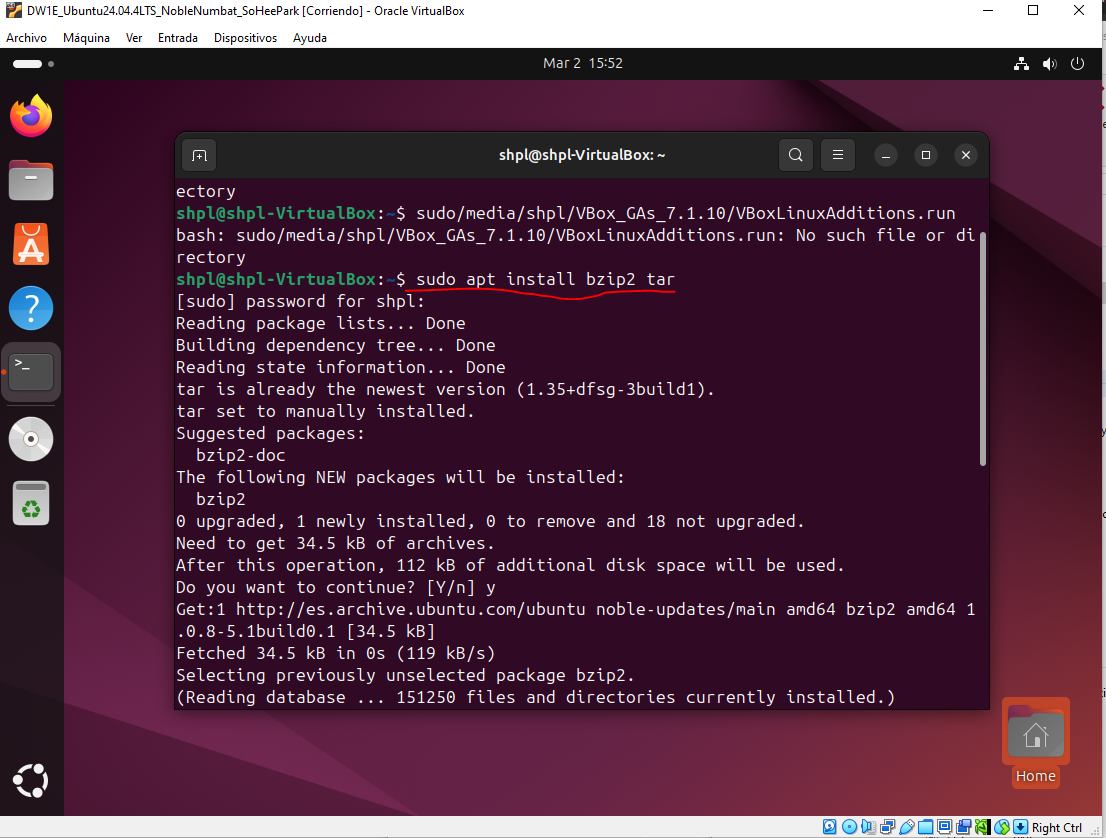Screen dimensions: 1106x838
Task: Click the 'Selecting previously unselected package bzip2.' line
Action: (405, 675)
